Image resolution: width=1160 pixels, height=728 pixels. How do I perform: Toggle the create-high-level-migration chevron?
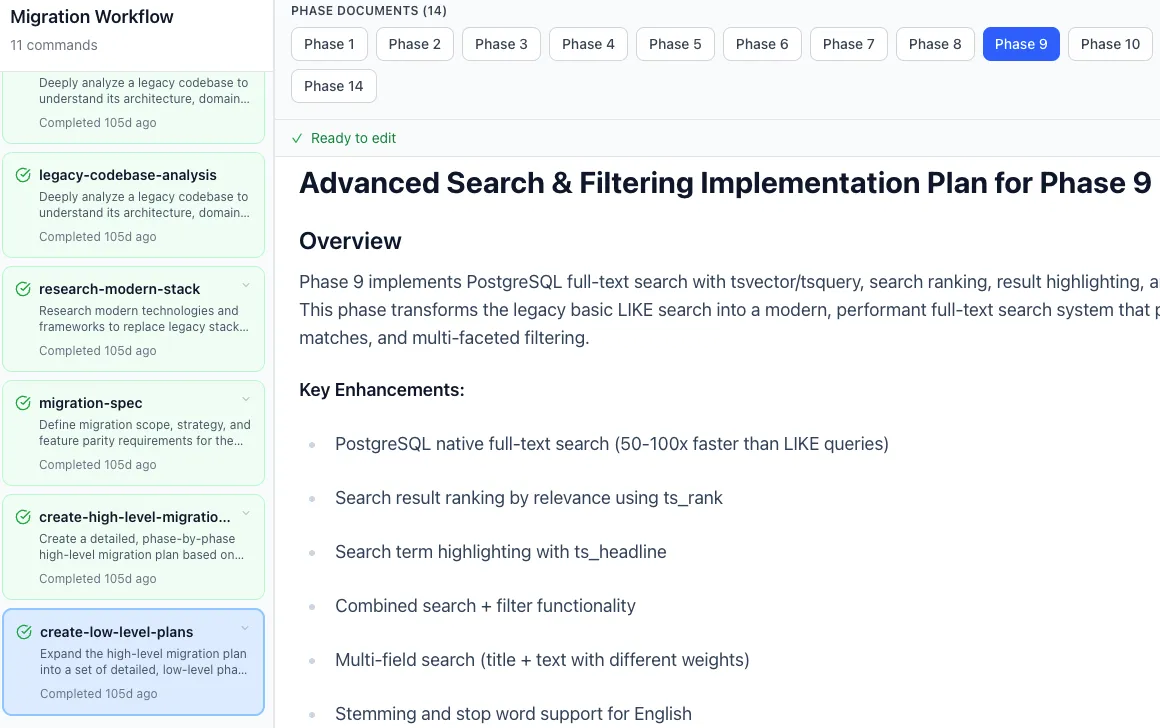[x=246, y=514]
